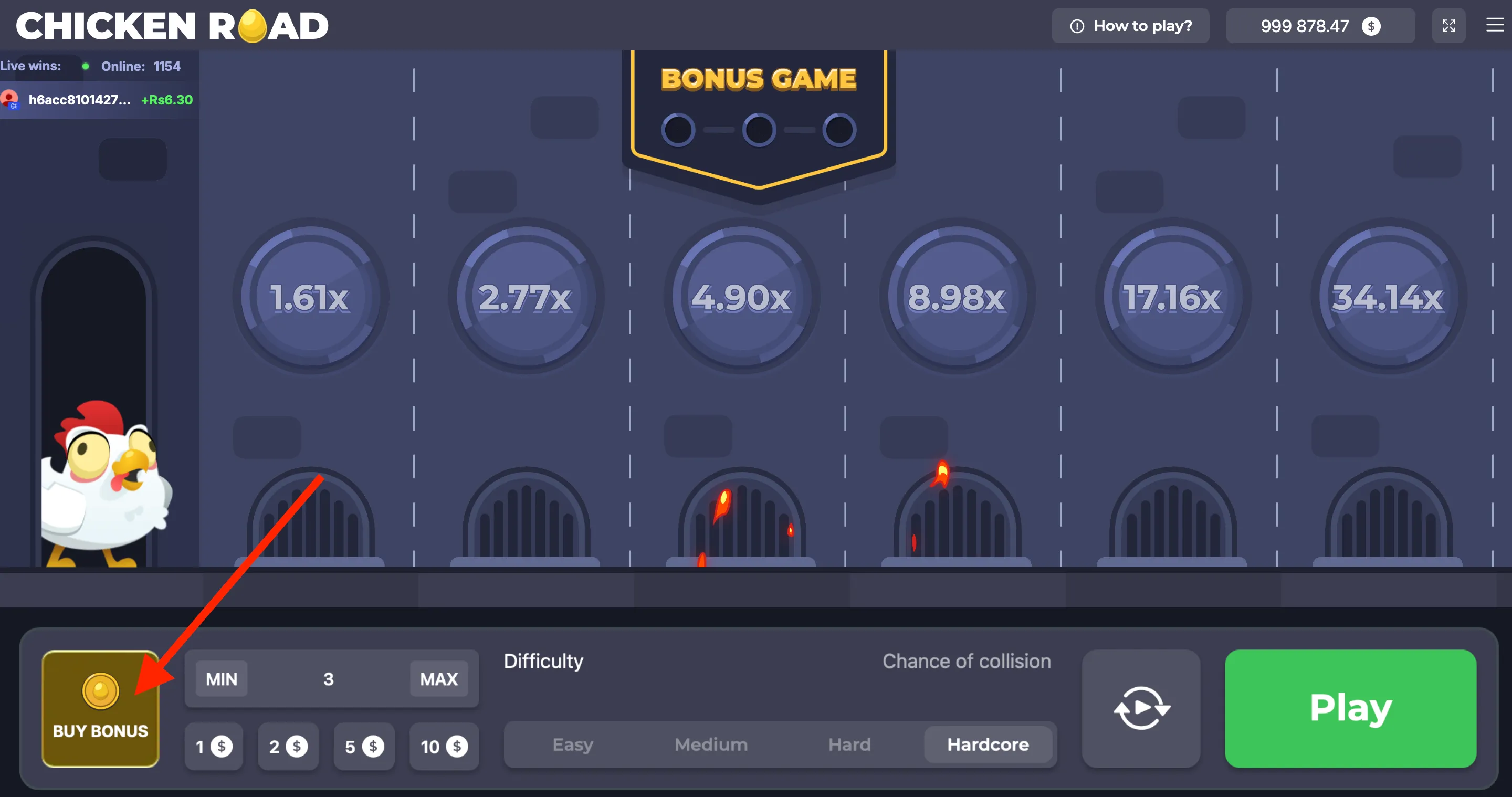Click the sewer grate under 1.61x
This screenshot has width=1512, height=797.
[310, 517]
